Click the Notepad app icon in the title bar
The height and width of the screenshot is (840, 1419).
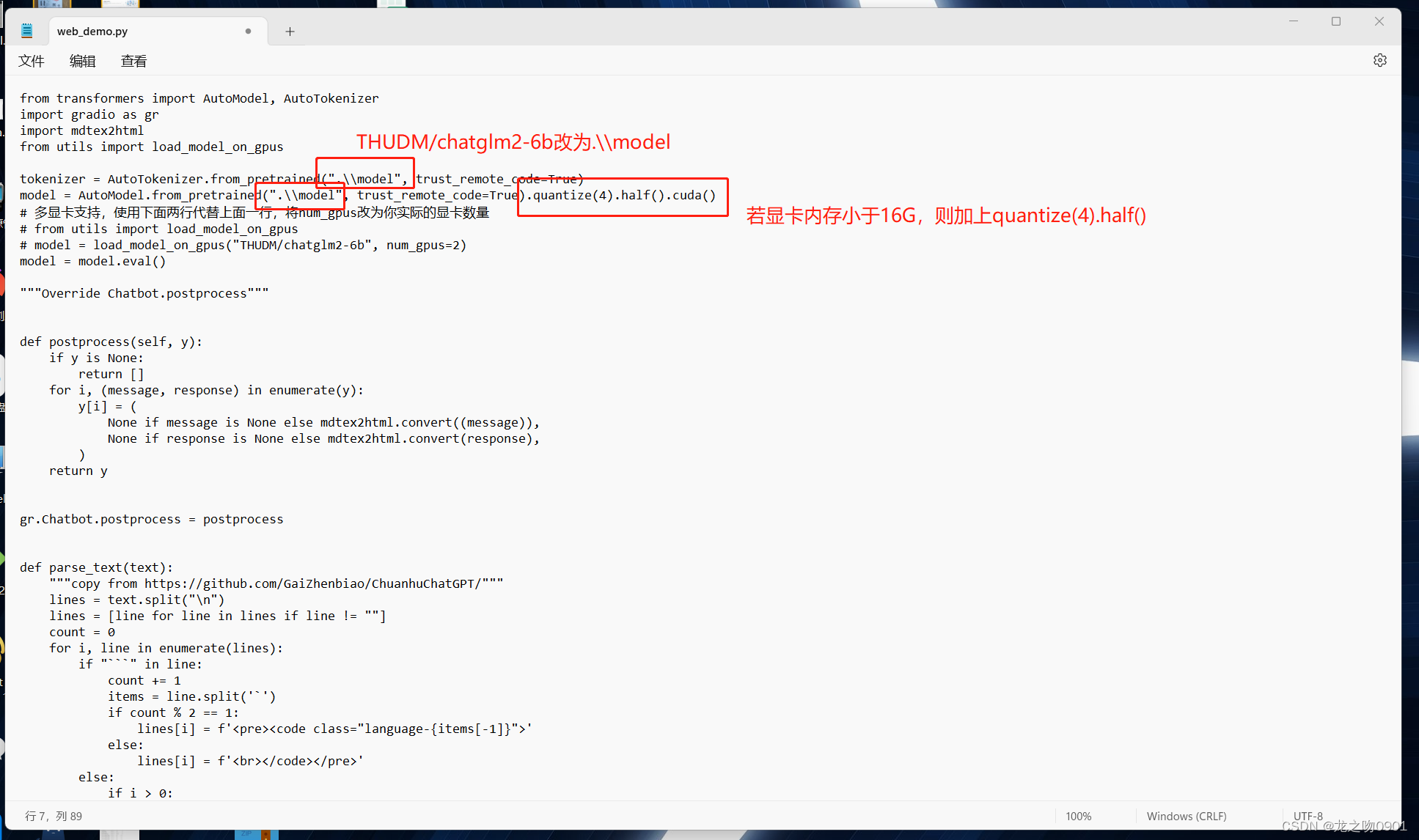tap(27, 31)
